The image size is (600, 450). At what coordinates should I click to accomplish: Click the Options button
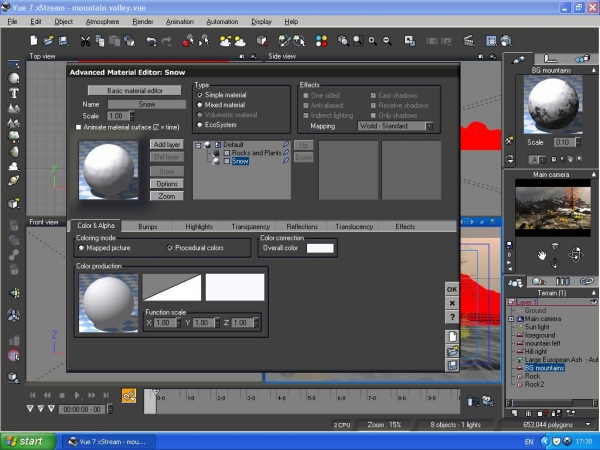[x=167, y=184]
